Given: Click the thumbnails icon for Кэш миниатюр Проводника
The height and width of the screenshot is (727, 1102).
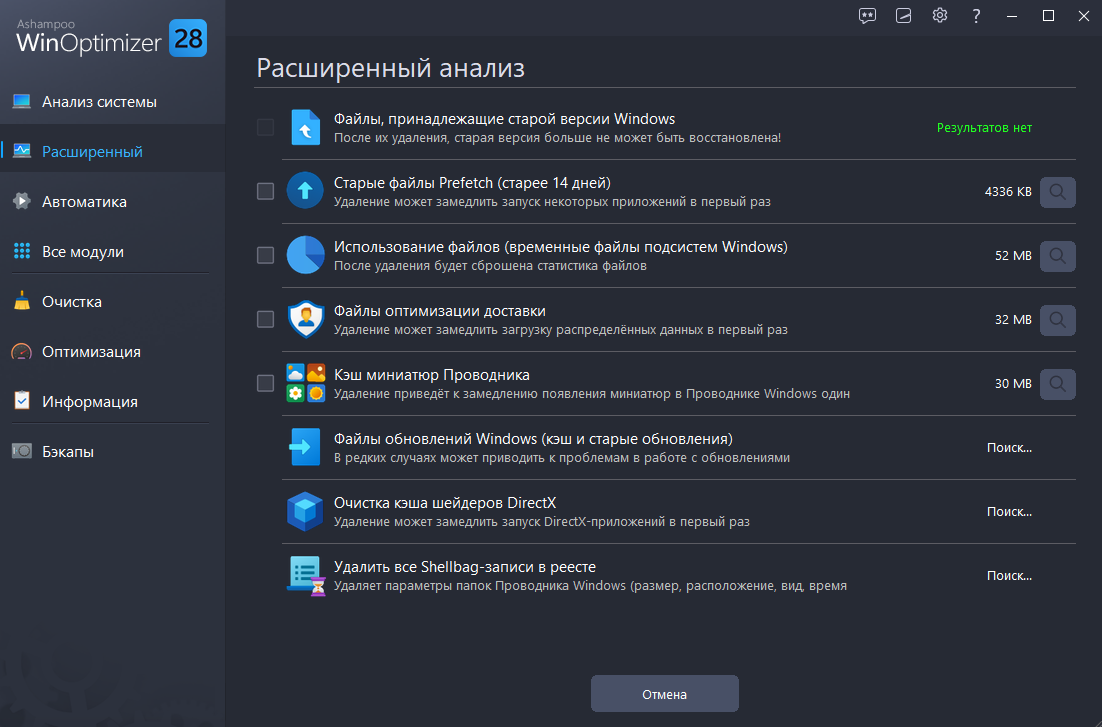Looking at the screenshot, I should pyautogui.click(x=305, y=382).
